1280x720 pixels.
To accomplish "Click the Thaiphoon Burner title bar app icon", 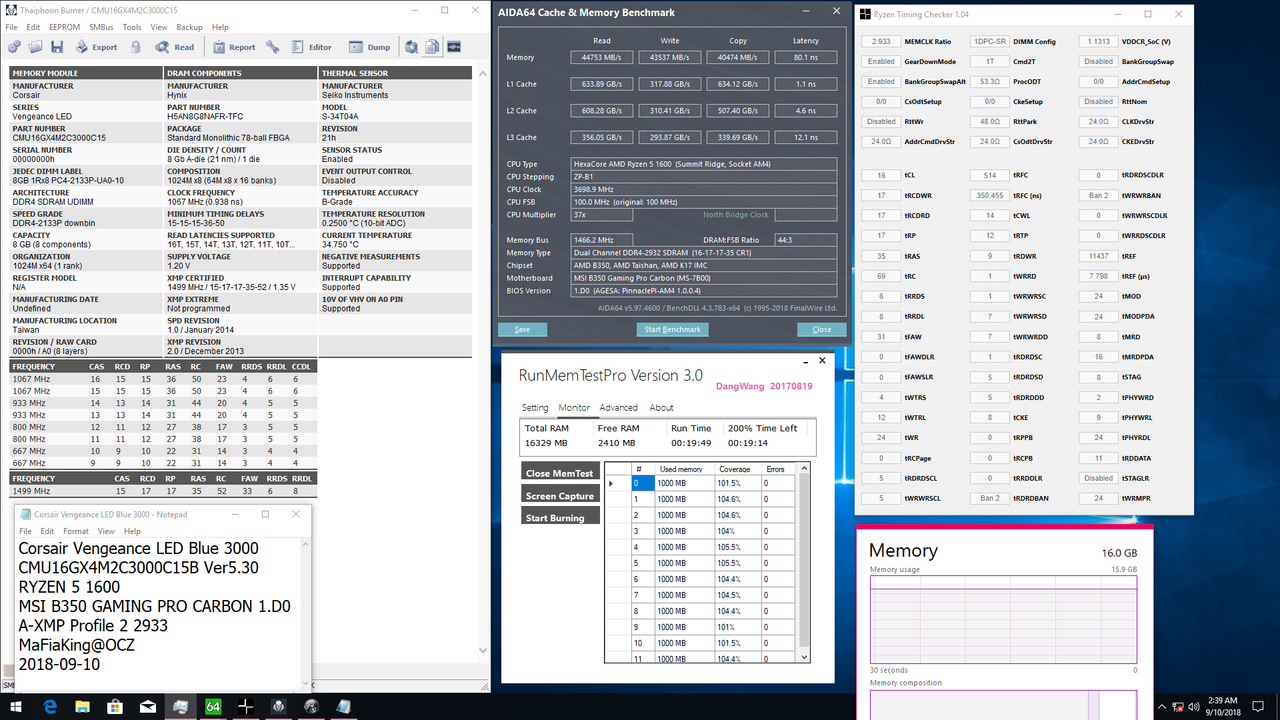I will 11,10.
